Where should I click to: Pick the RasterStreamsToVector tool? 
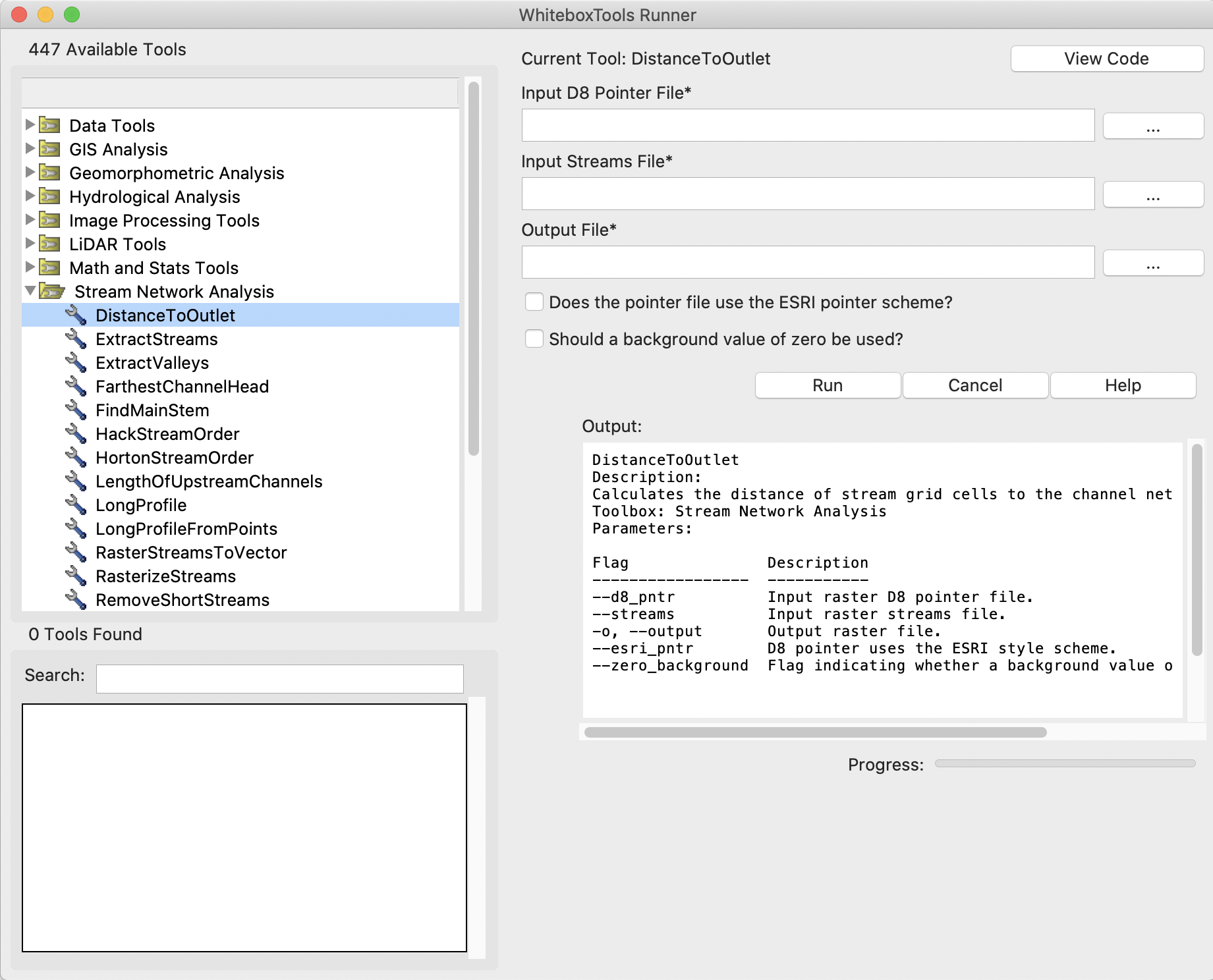pyautogui.click(x=191, y=553)
